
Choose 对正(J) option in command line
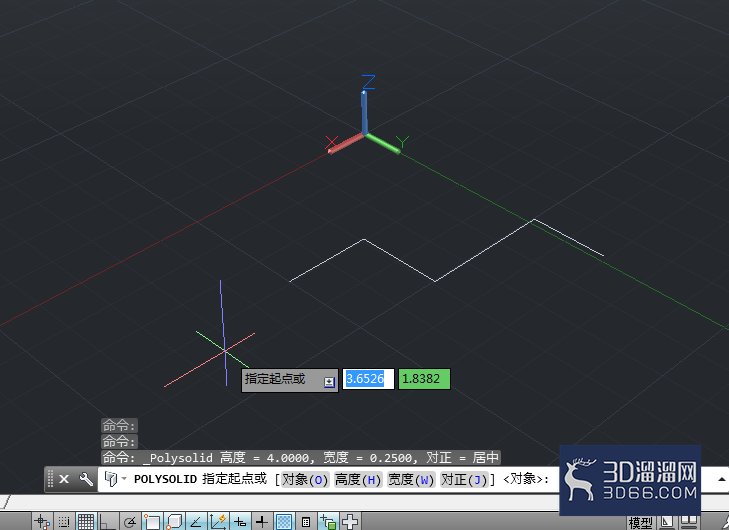[x=464, y=479]
